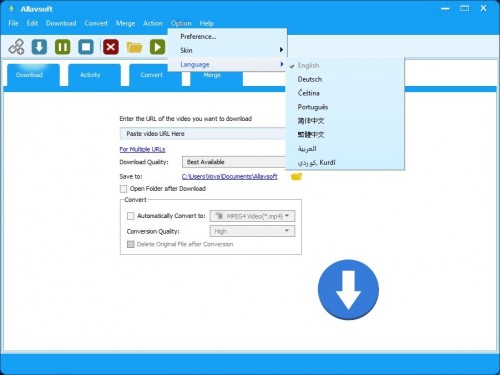Open the Download Quality dropdown
This screenshot has width=500, height=375.
(x=234, y=162)
